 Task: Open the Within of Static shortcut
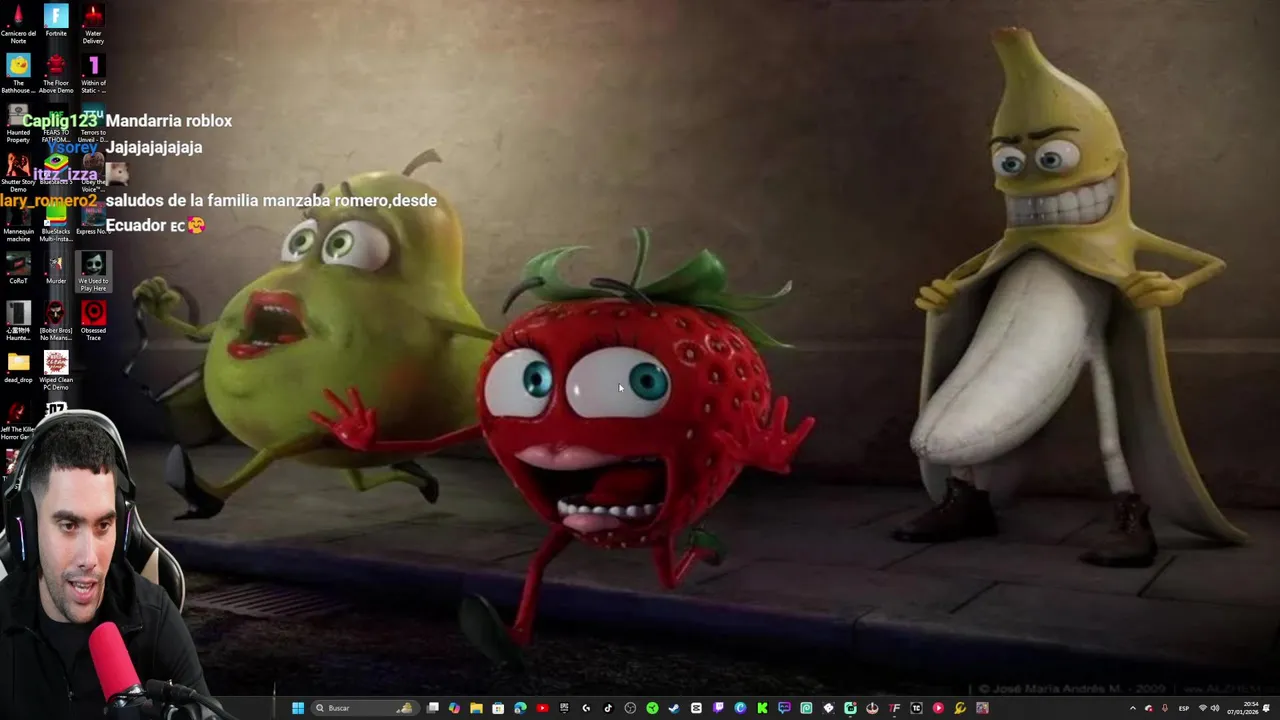click(93, 74)
